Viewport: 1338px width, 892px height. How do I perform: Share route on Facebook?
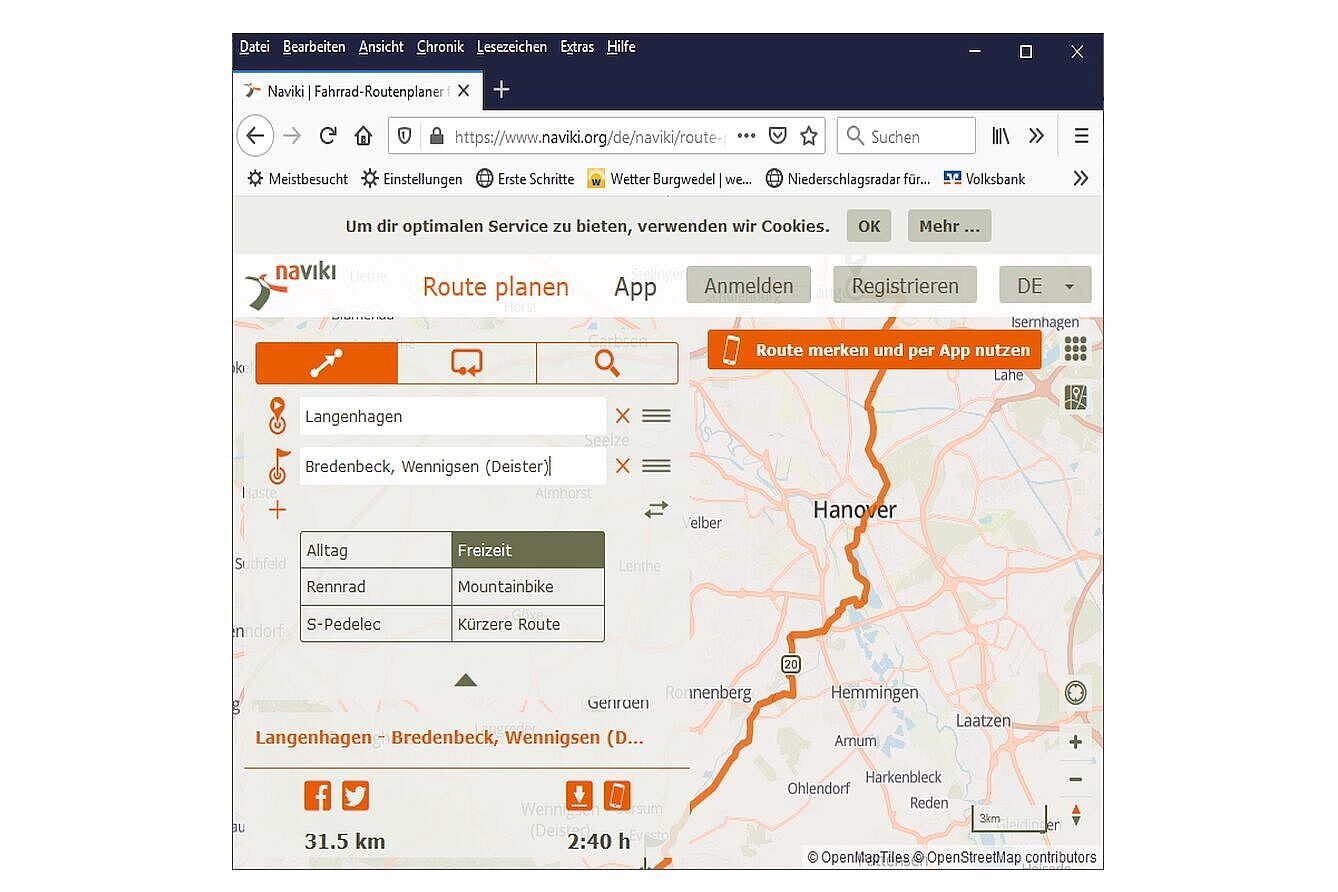click(318, 796)
